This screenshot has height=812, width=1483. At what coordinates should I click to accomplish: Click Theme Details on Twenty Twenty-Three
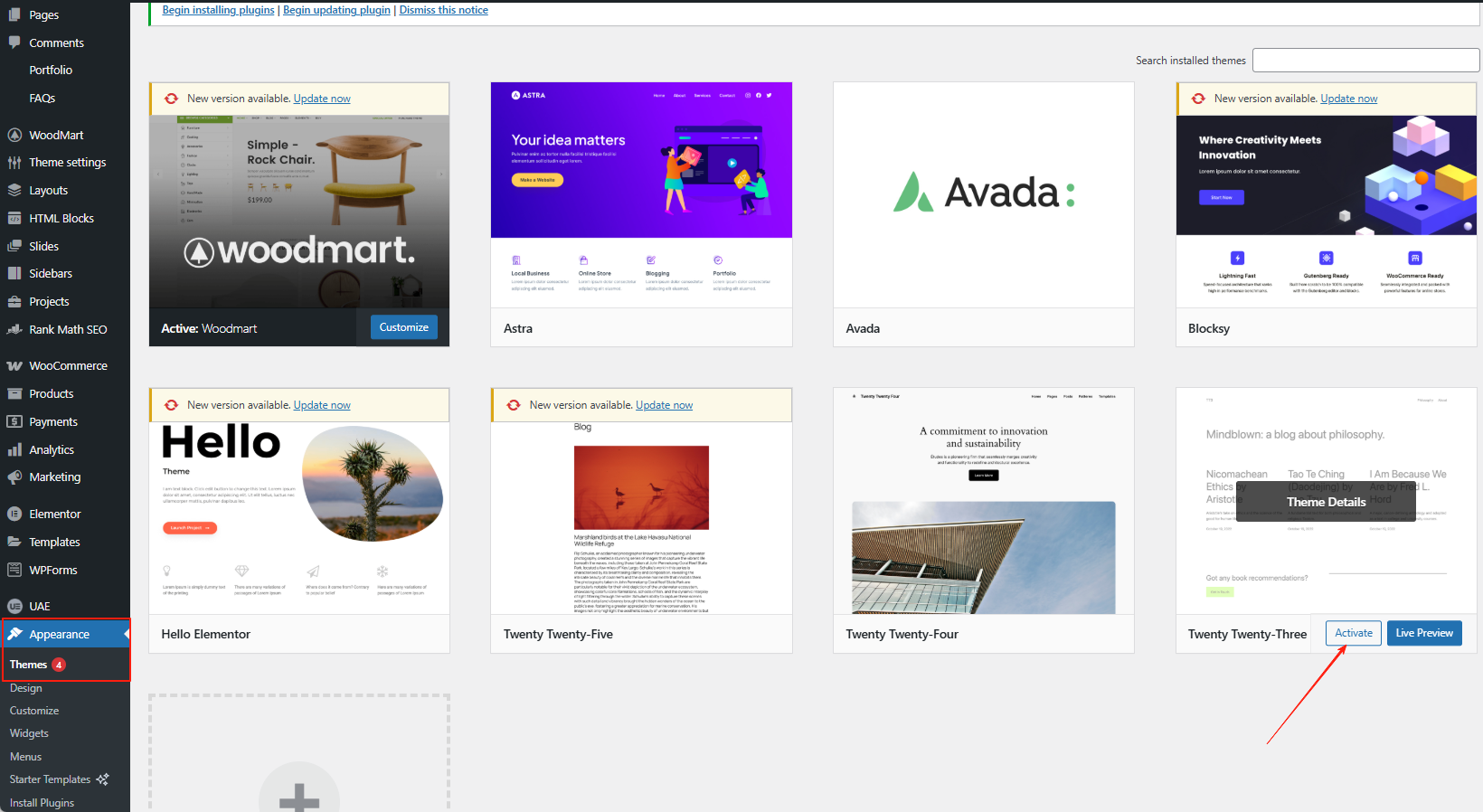[x=1326, y=502]
